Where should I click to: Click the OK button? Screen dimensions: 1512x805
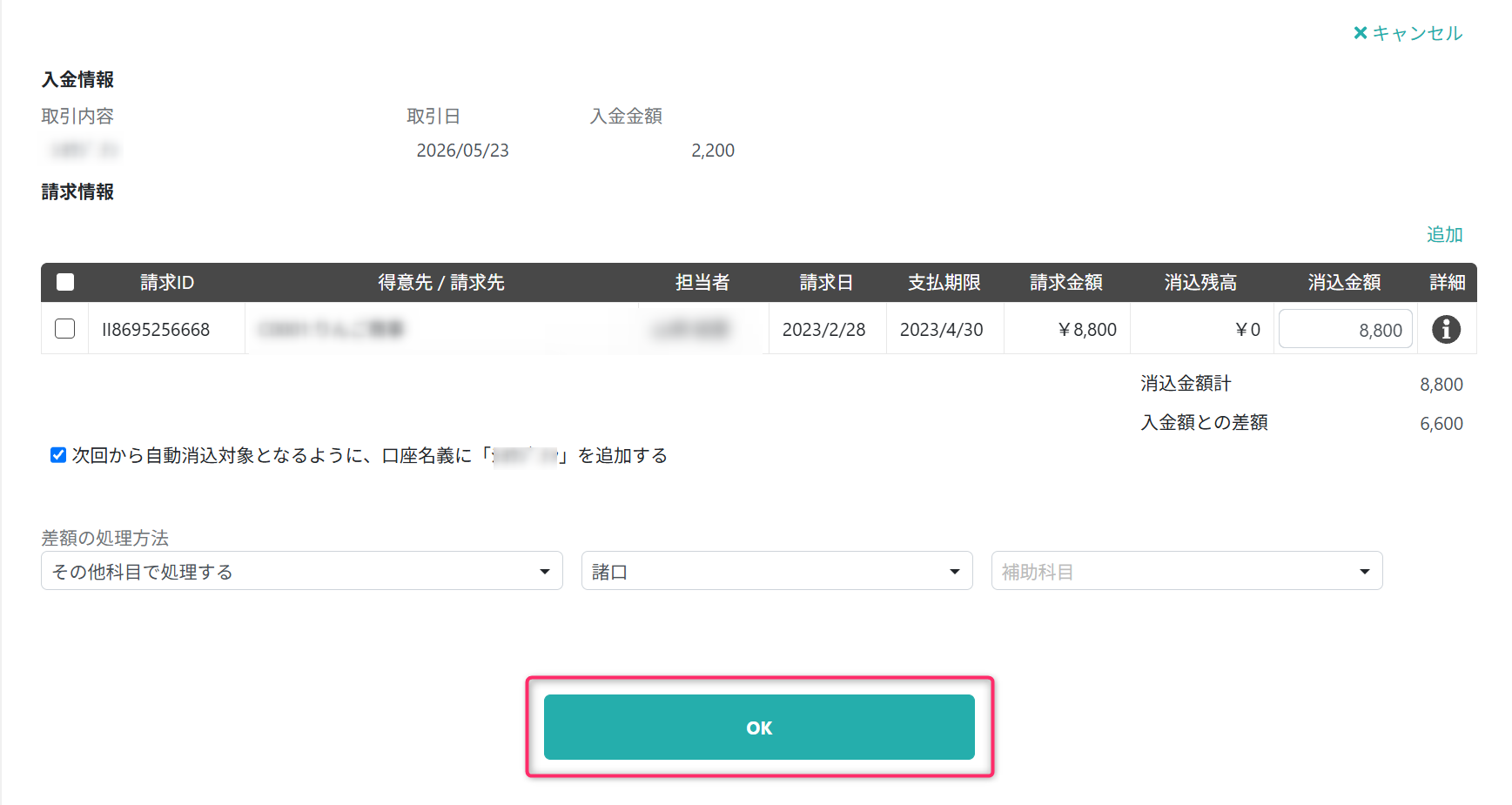[x=759, y=728]
